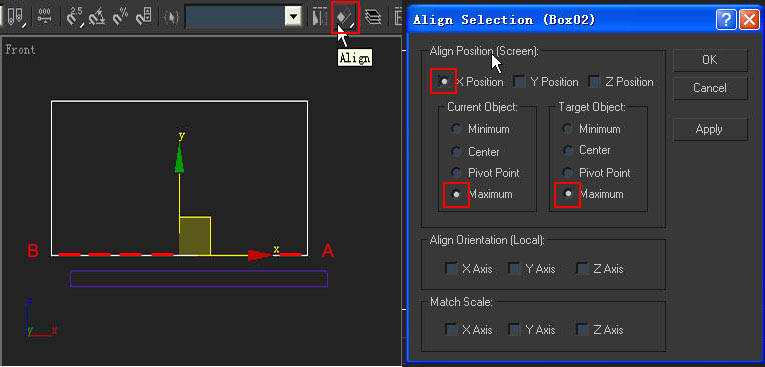Toggle the Angle Snap magnet icon
Image resolution: width=765 pixels, height=367 pixels.
[98, 18]
